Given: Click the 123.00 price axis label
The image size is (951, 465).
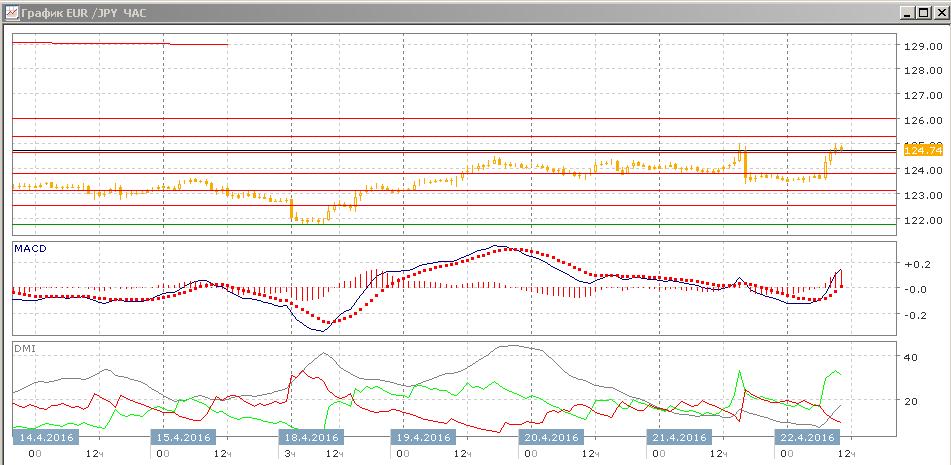Looking at the screenshot, I should tap(923, 195).
